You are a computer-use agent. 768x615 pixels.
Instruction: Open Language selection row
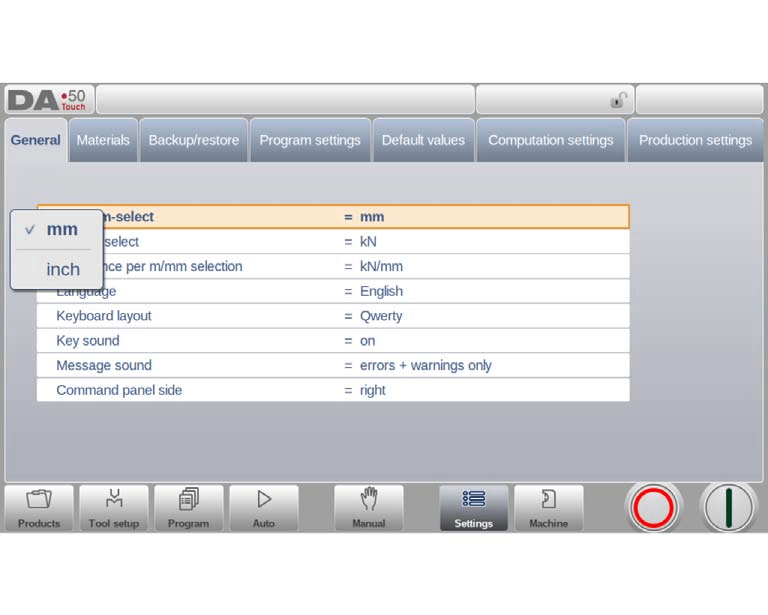[333, 291]
